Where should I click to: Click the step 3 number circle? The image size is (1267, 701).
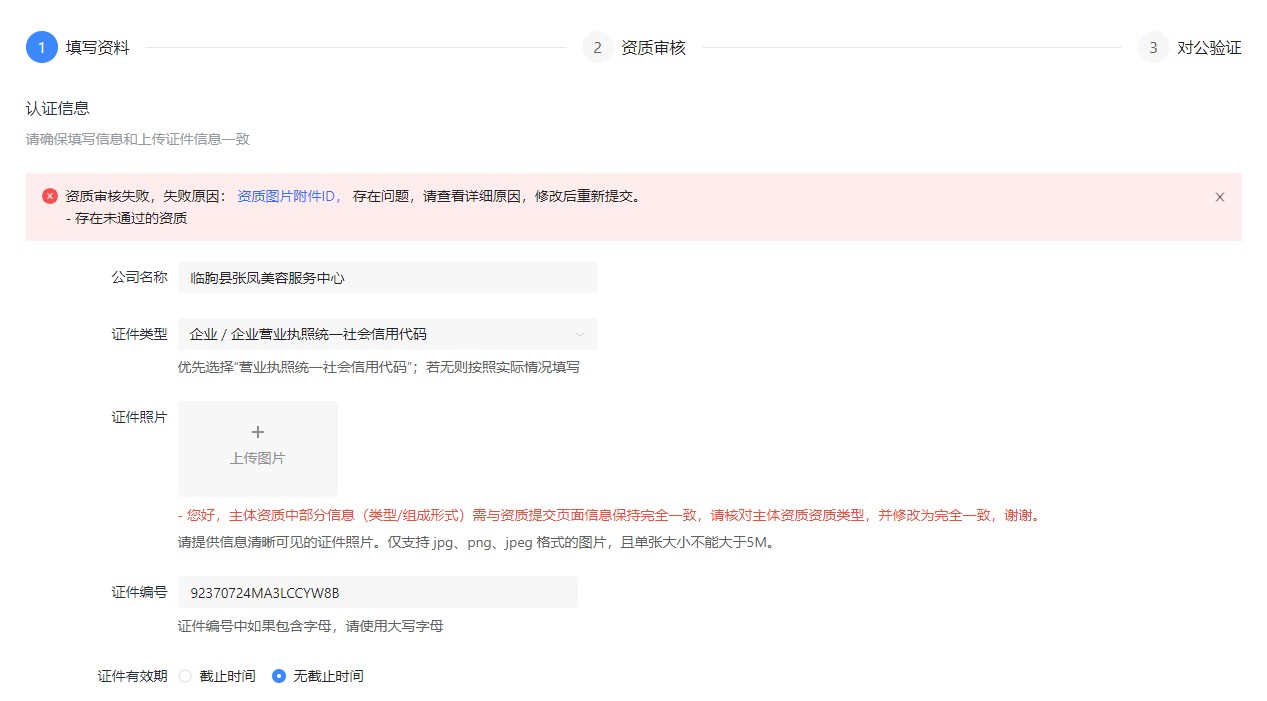(x=1153, y=47)
